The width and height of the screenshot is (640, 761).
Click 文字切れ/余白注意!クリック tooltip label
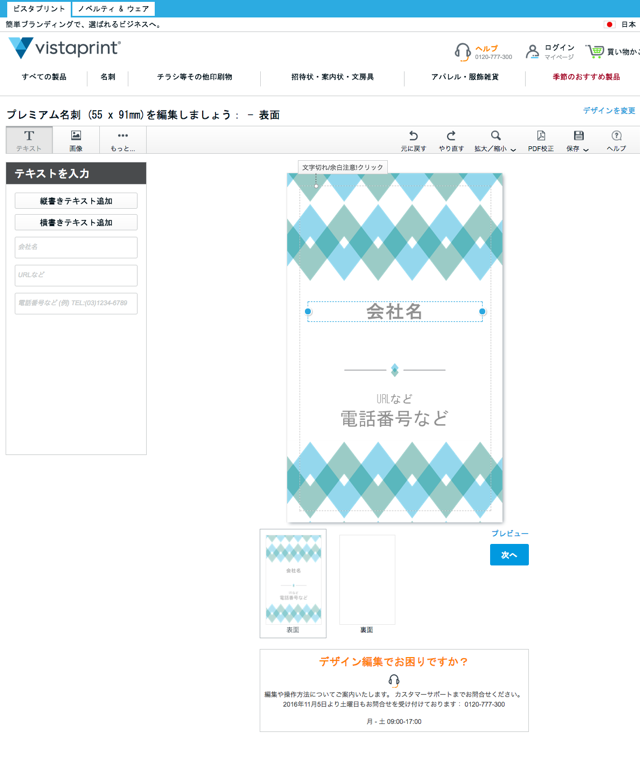[x=343, y=167]
